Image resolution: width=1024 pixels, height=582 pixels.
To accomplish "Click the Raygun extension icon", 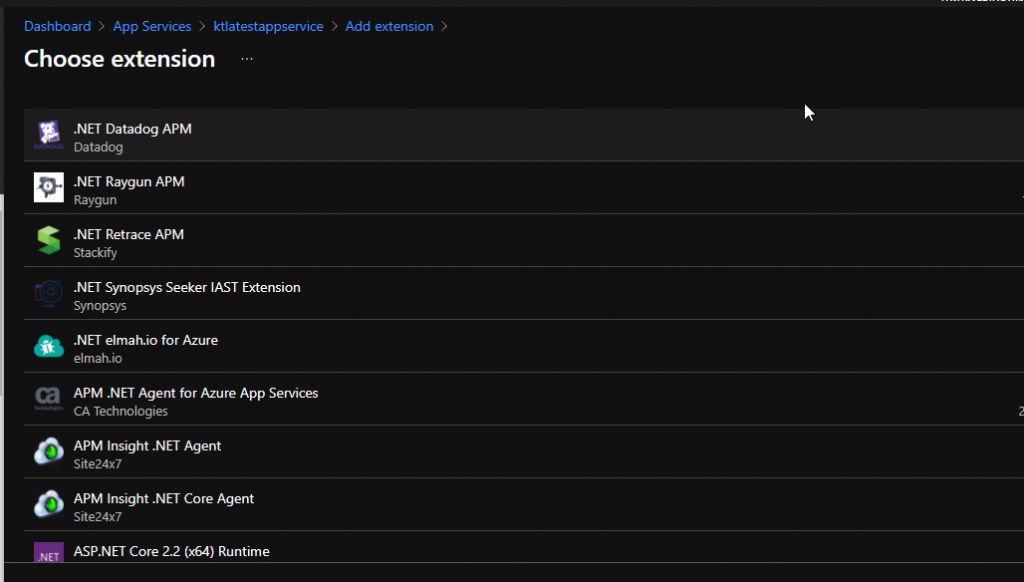I will [49, 187].
